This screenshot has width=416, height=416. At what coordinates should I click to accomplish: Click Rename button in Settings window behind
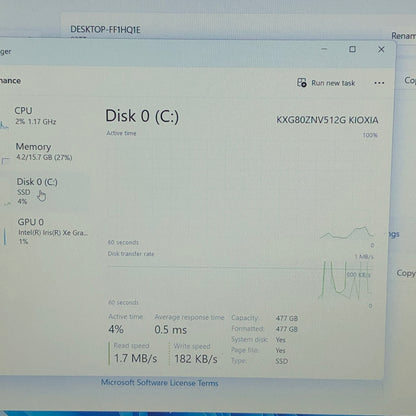pyautogui.click(x=403, y=36)
